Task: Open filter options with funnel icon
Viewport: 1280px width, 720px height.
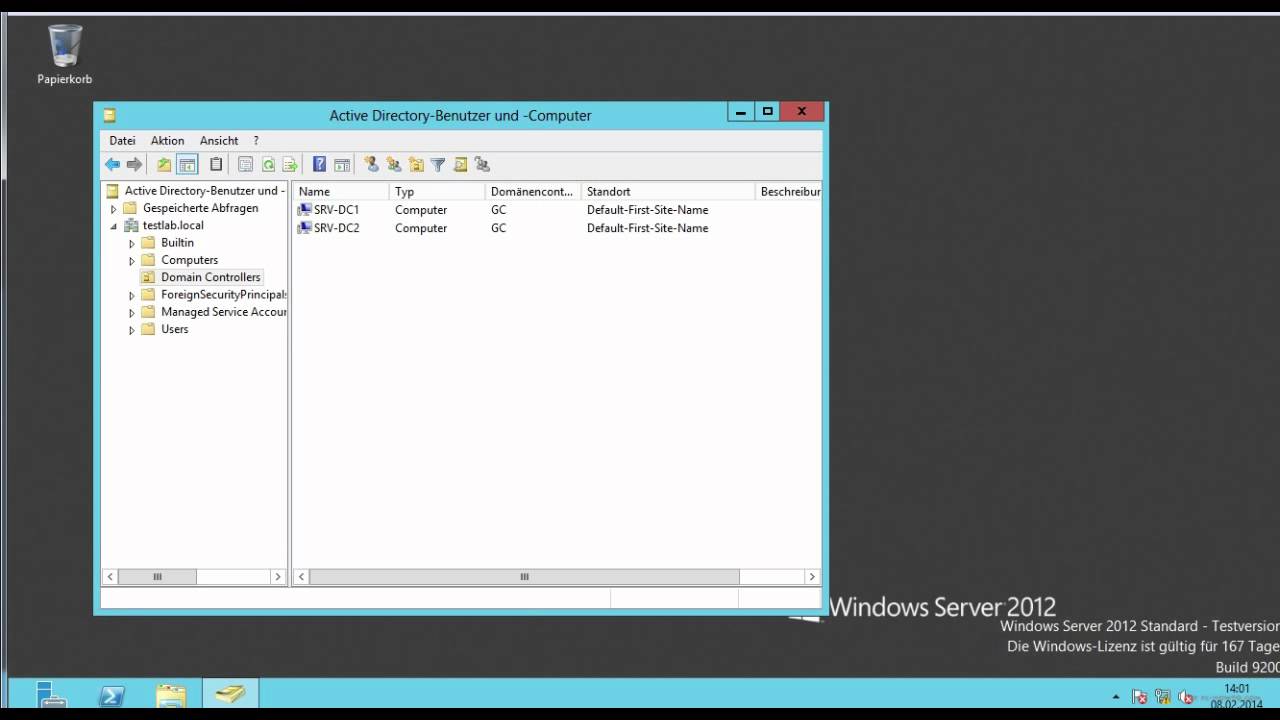Action: pos(438,165)
